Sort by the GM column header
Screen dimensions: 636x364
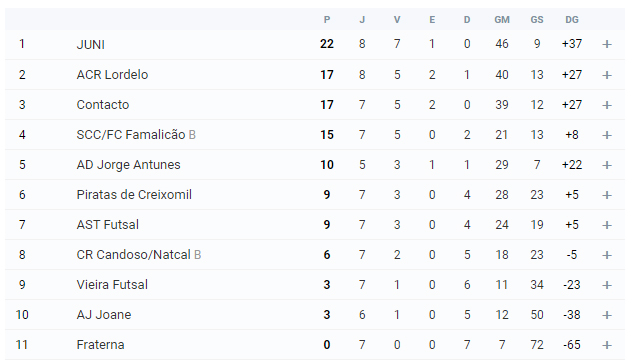[x=502, y=20]
